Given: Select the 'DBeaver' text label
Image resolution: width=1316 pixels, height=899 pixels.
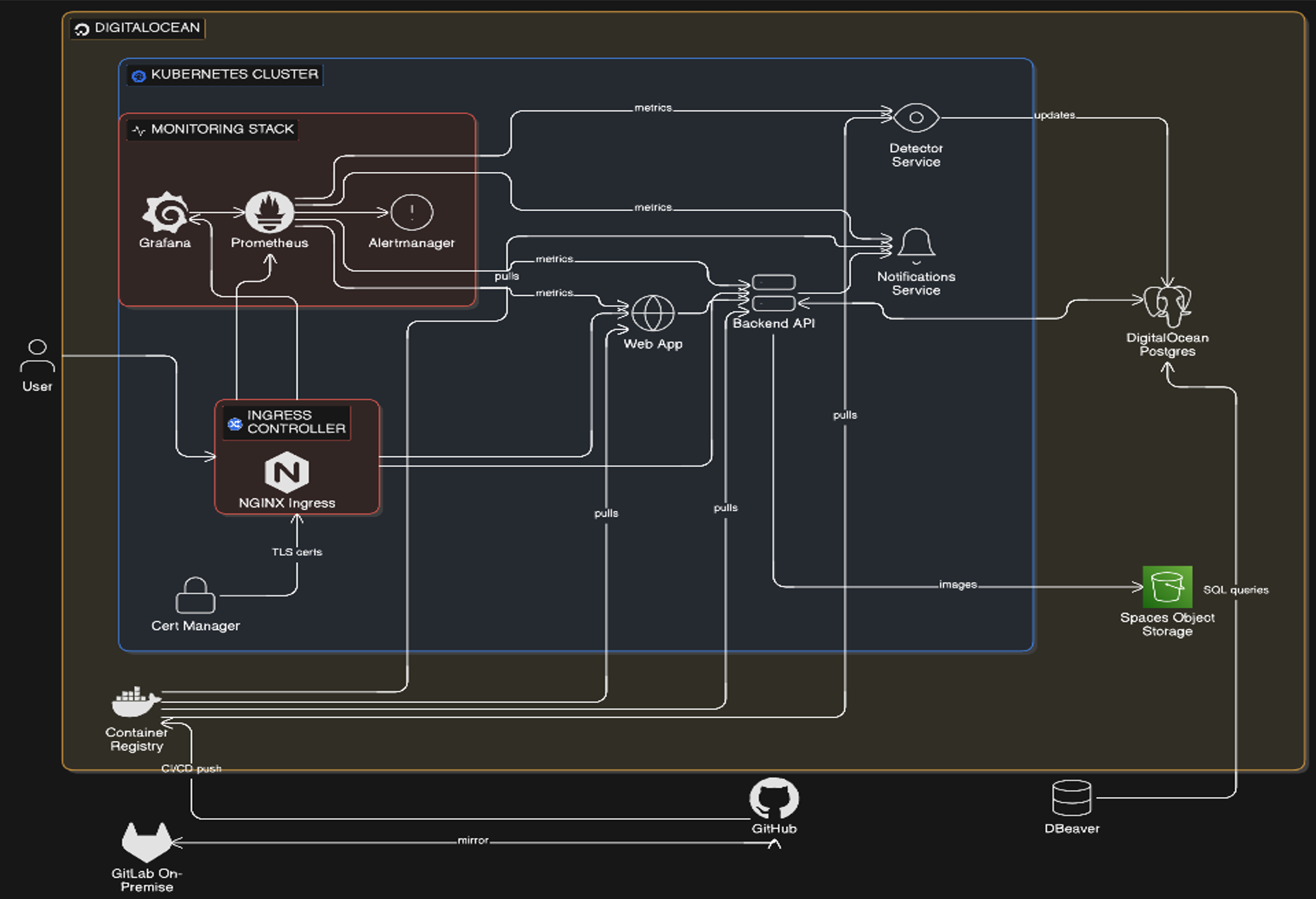Looking at the screenshot, I should click(1072, 829).
